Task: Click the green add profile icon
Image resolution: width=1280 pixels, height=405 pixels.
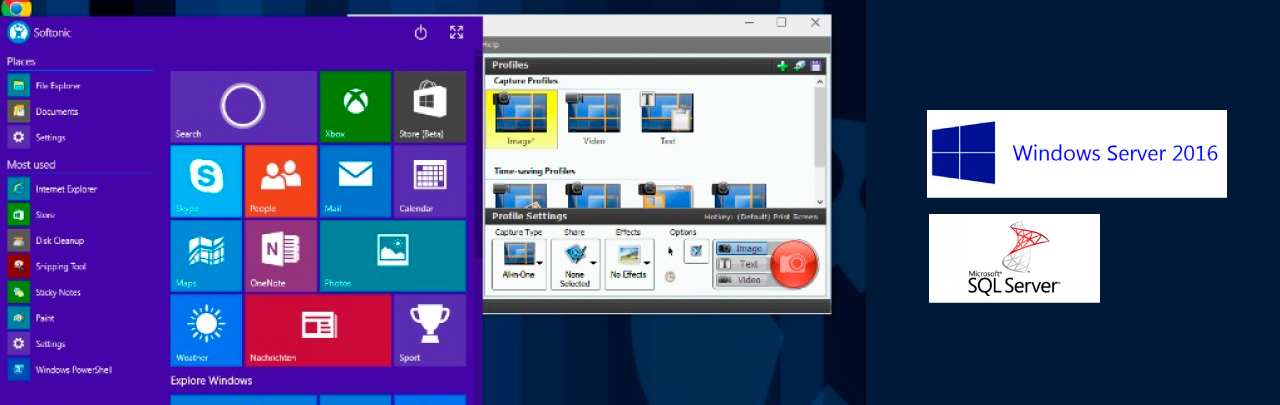Action: click(782, 65)
